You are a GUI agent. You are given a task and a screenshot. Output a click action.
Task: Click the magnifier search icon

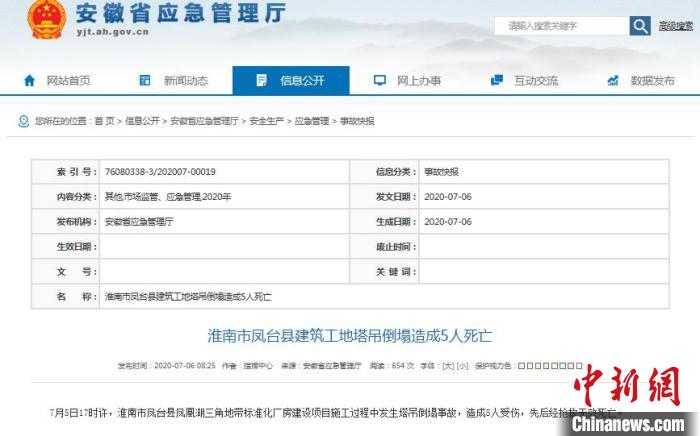(643, 26)
